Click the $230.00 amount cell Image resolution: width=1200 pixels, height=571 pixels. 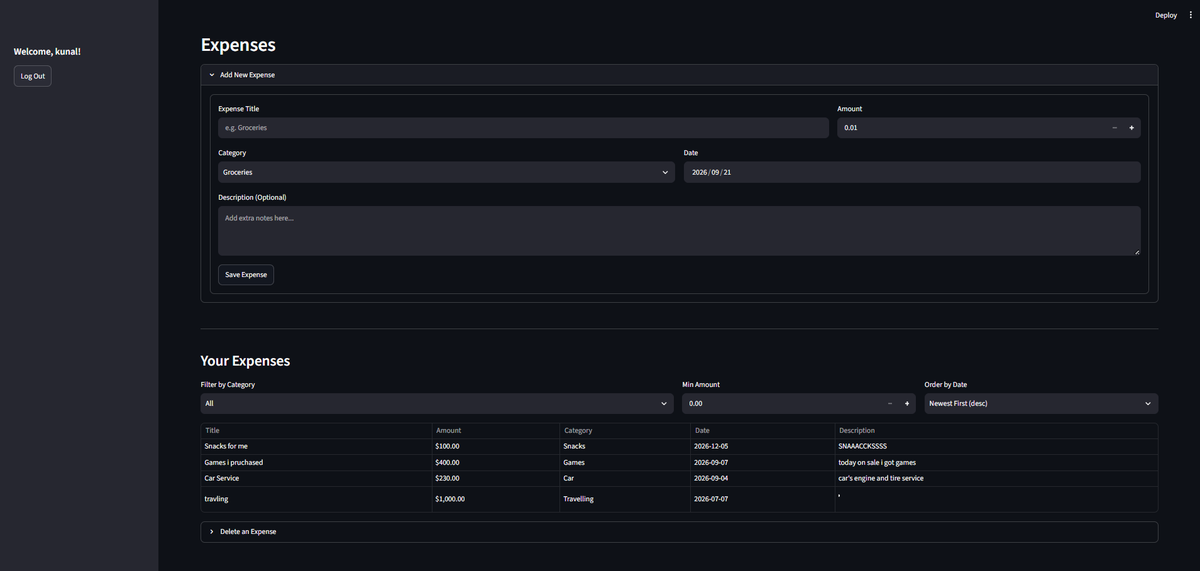(x=495, y=478)
